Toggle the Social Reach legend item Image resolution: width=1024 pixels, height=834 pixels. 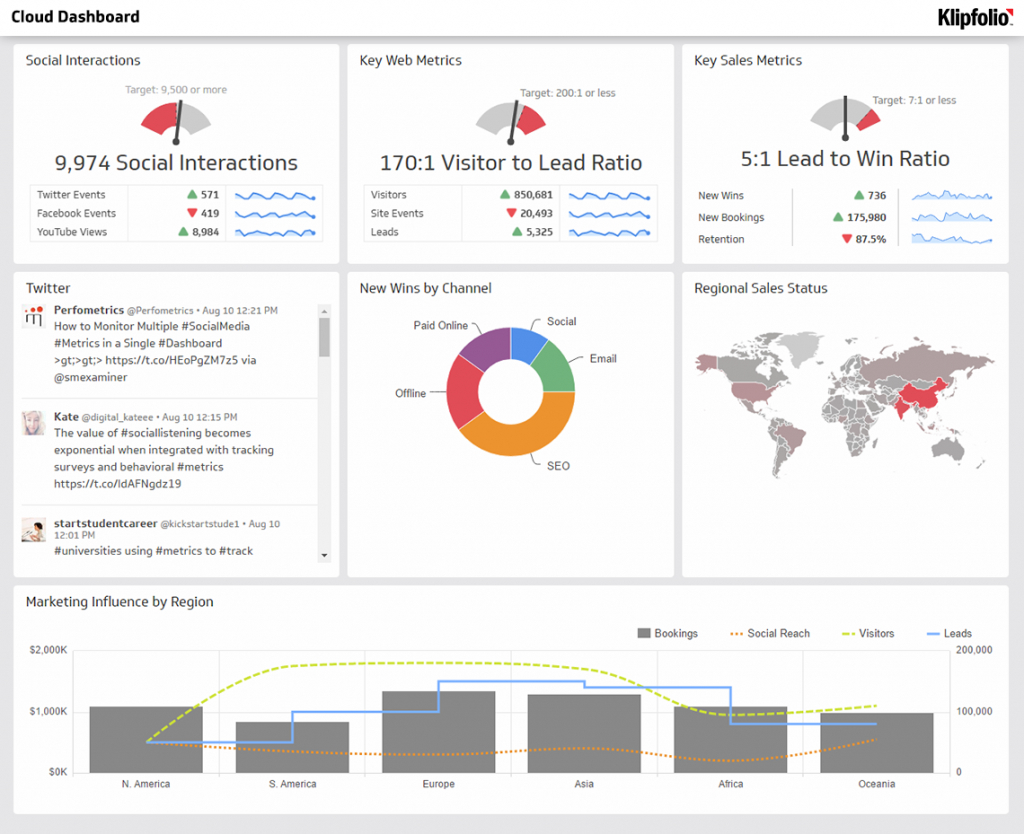click(770, 633)
